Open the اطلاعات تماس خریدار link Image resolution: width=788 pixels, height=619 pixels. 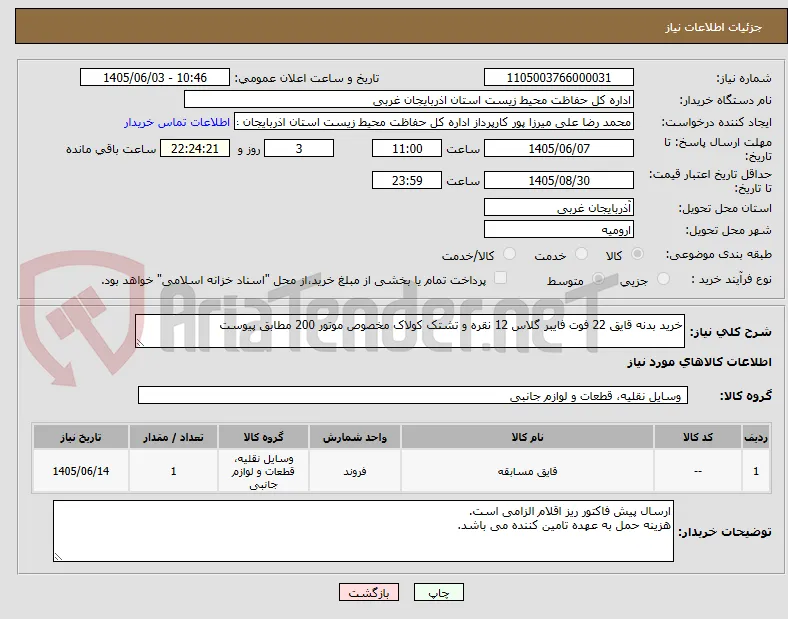[x=177, y=122]
